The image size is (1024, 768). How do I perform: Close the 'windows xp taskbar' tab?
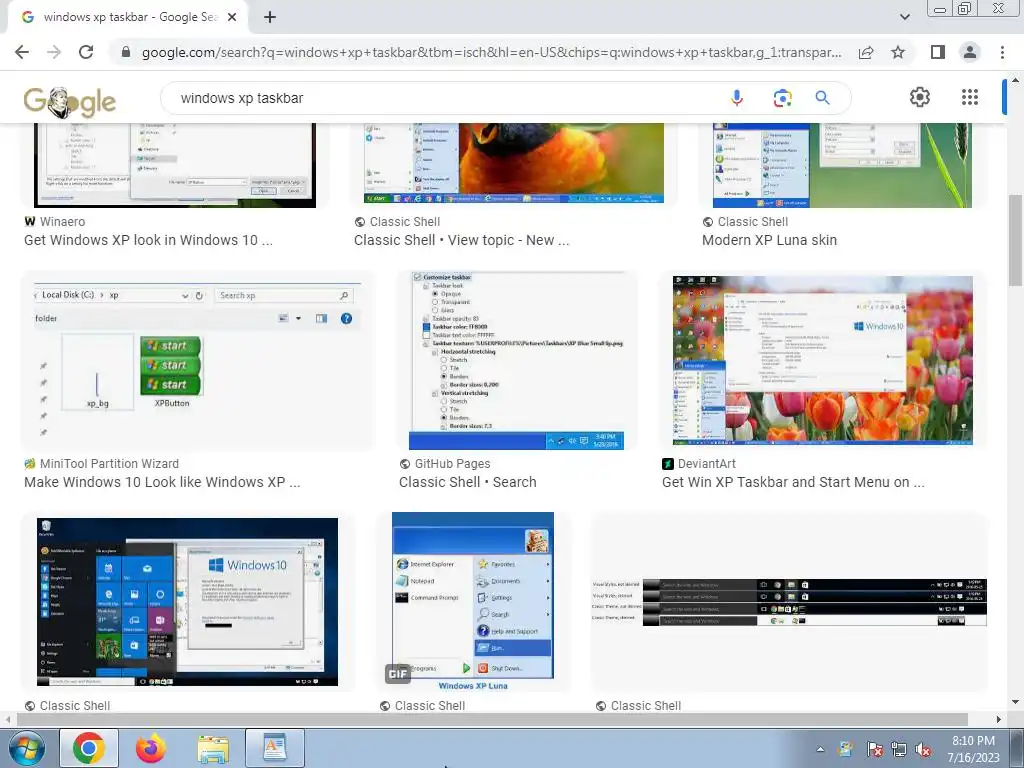coord(232,18)
